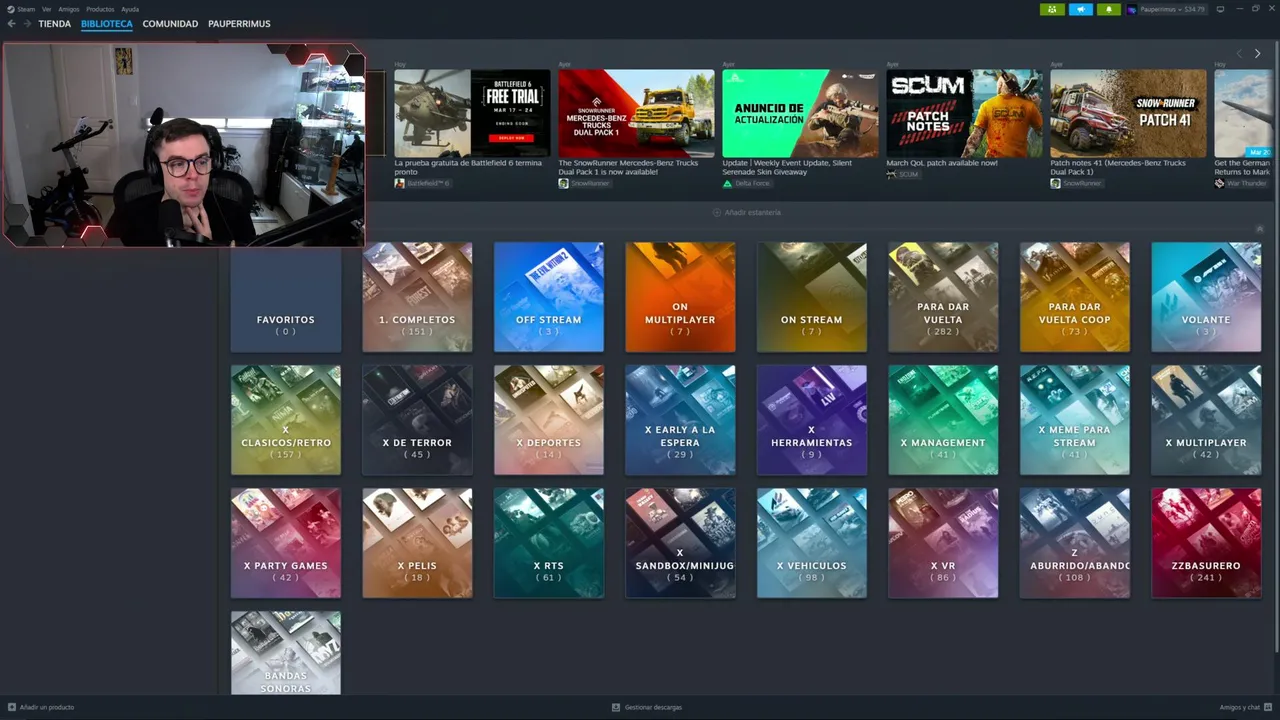Click the Delta Force game tag
Image resolution: width=1280 pixels, height=720 pixels.
[746, 184]
